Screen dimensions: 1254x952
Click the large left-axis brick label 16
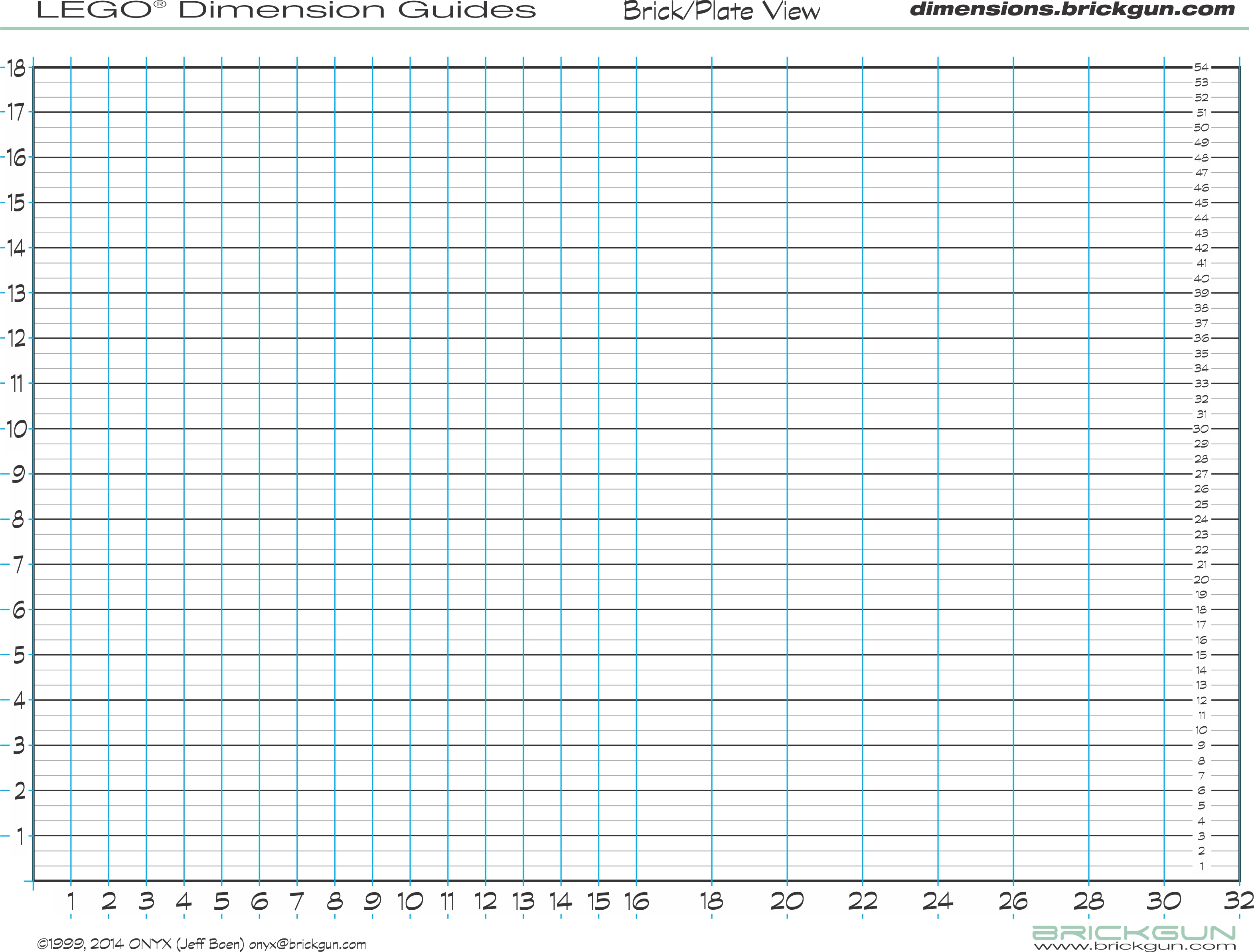[16, 158]
